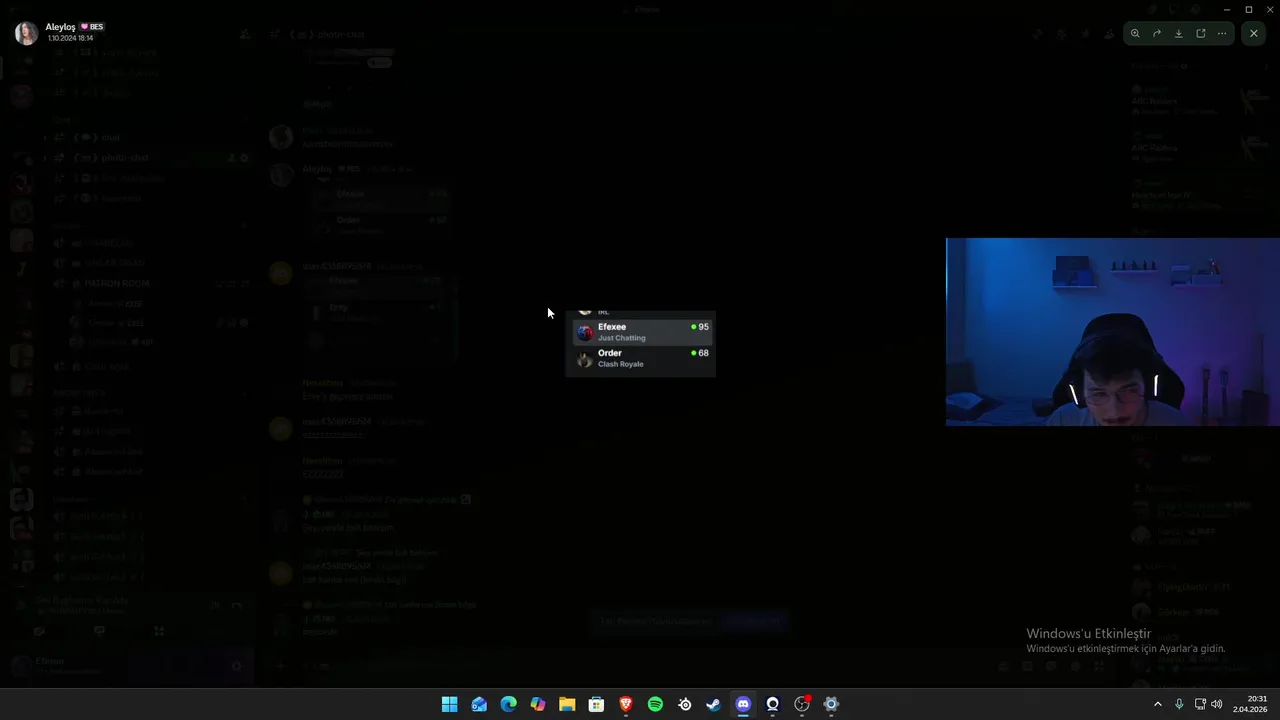
Task: Open SteelSeries app on the taskbar
Action: [x=684, y=704]
